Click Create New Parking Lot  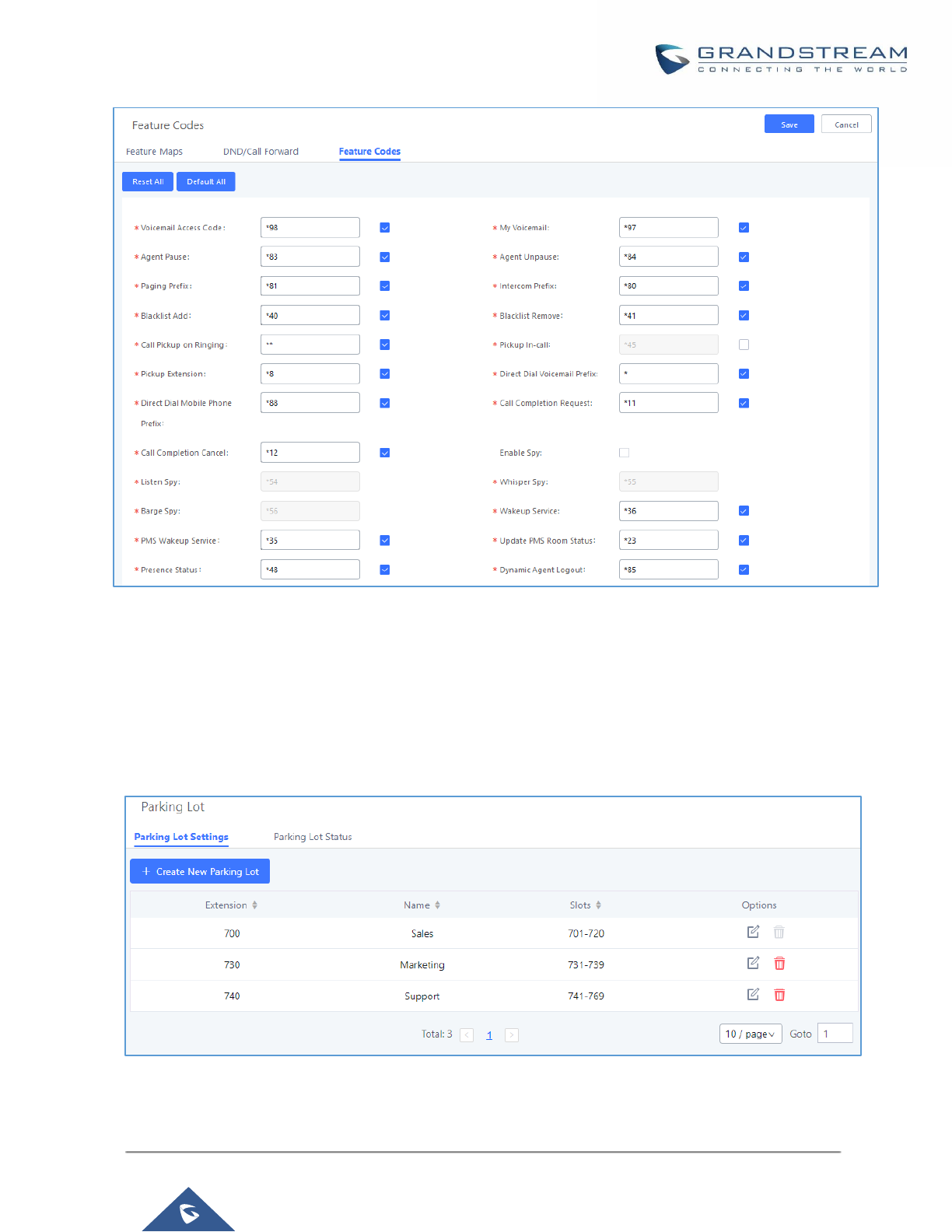[x=200, y=872]
